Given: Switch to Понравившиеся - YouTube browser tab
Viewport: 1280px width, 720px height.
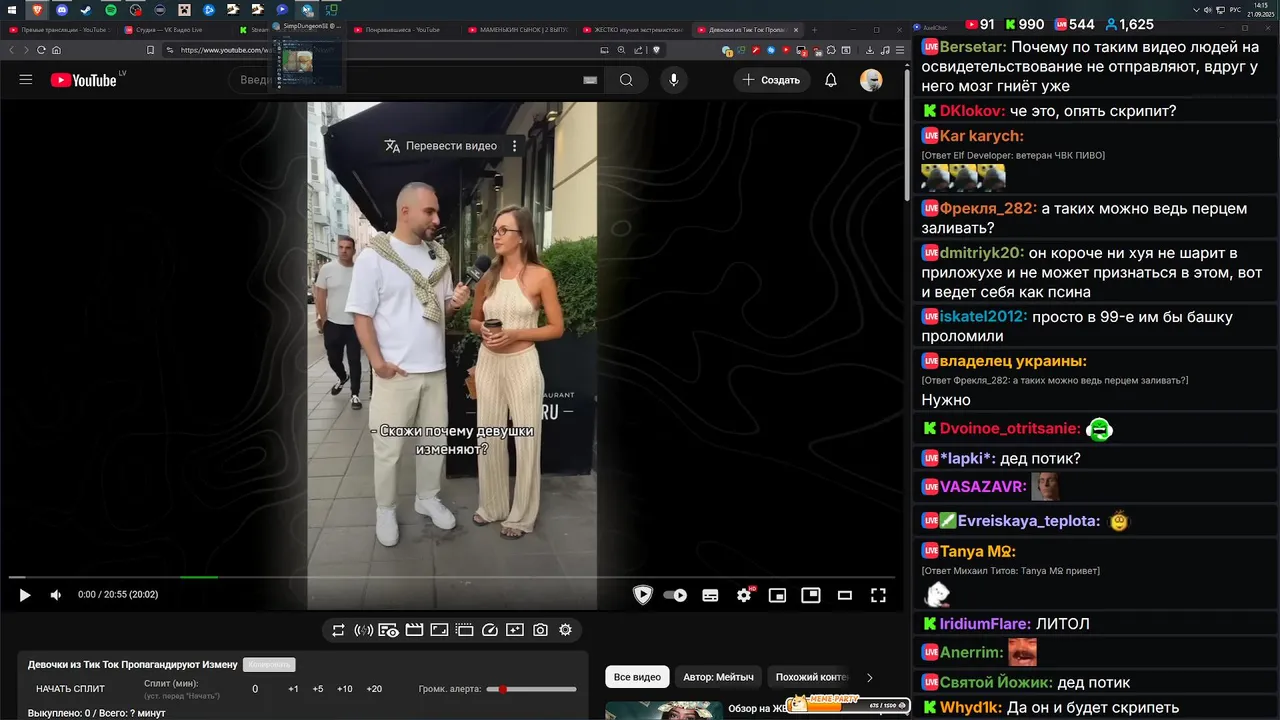Looking at the screenshot, I should [400, 30].
